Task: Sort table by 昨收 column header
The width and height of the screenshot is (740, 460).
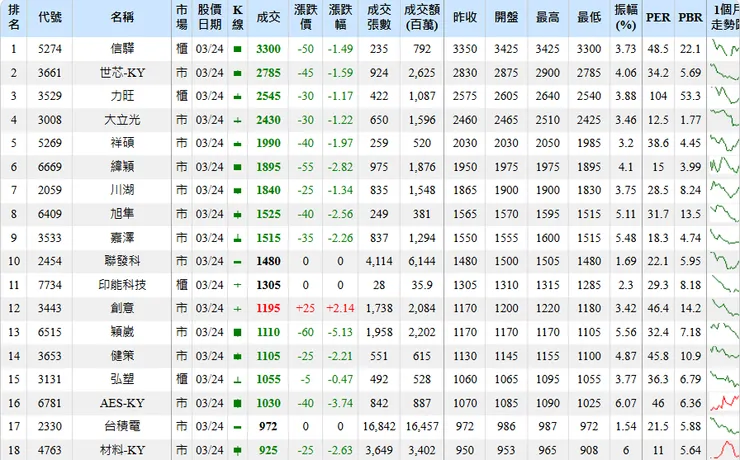Action: 465,17
